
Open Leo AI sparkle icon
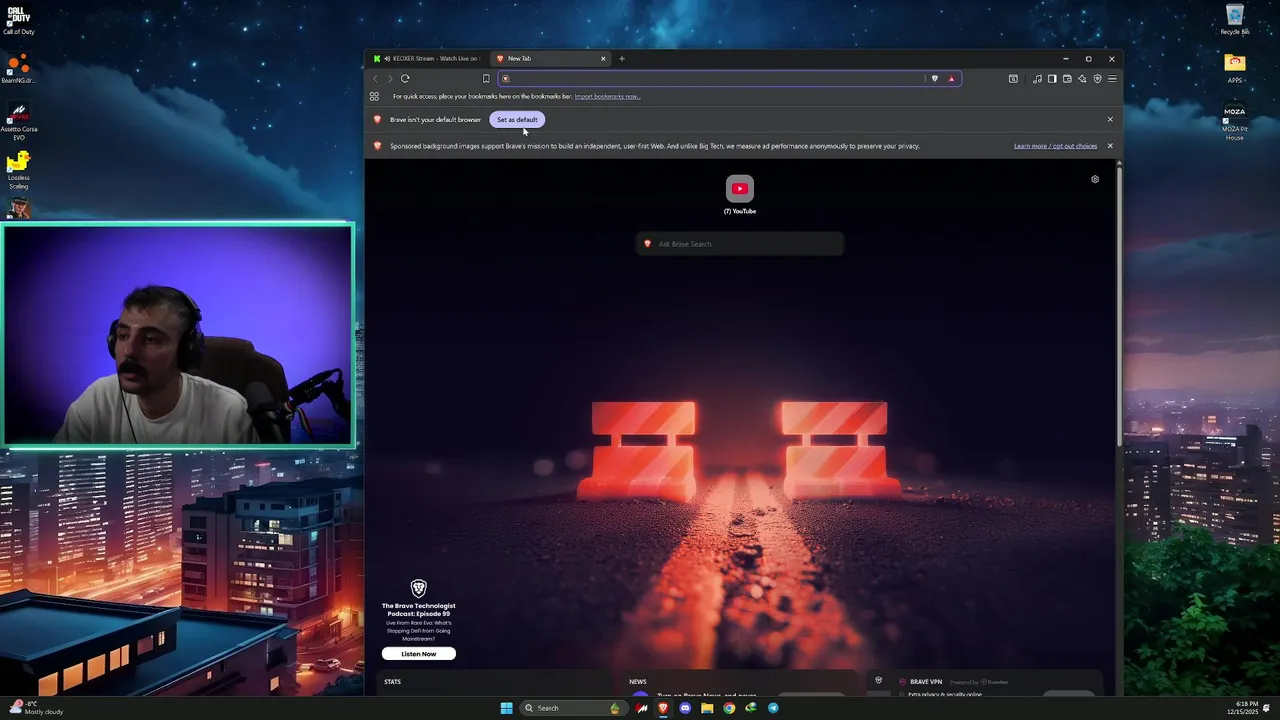[1082, 79]
